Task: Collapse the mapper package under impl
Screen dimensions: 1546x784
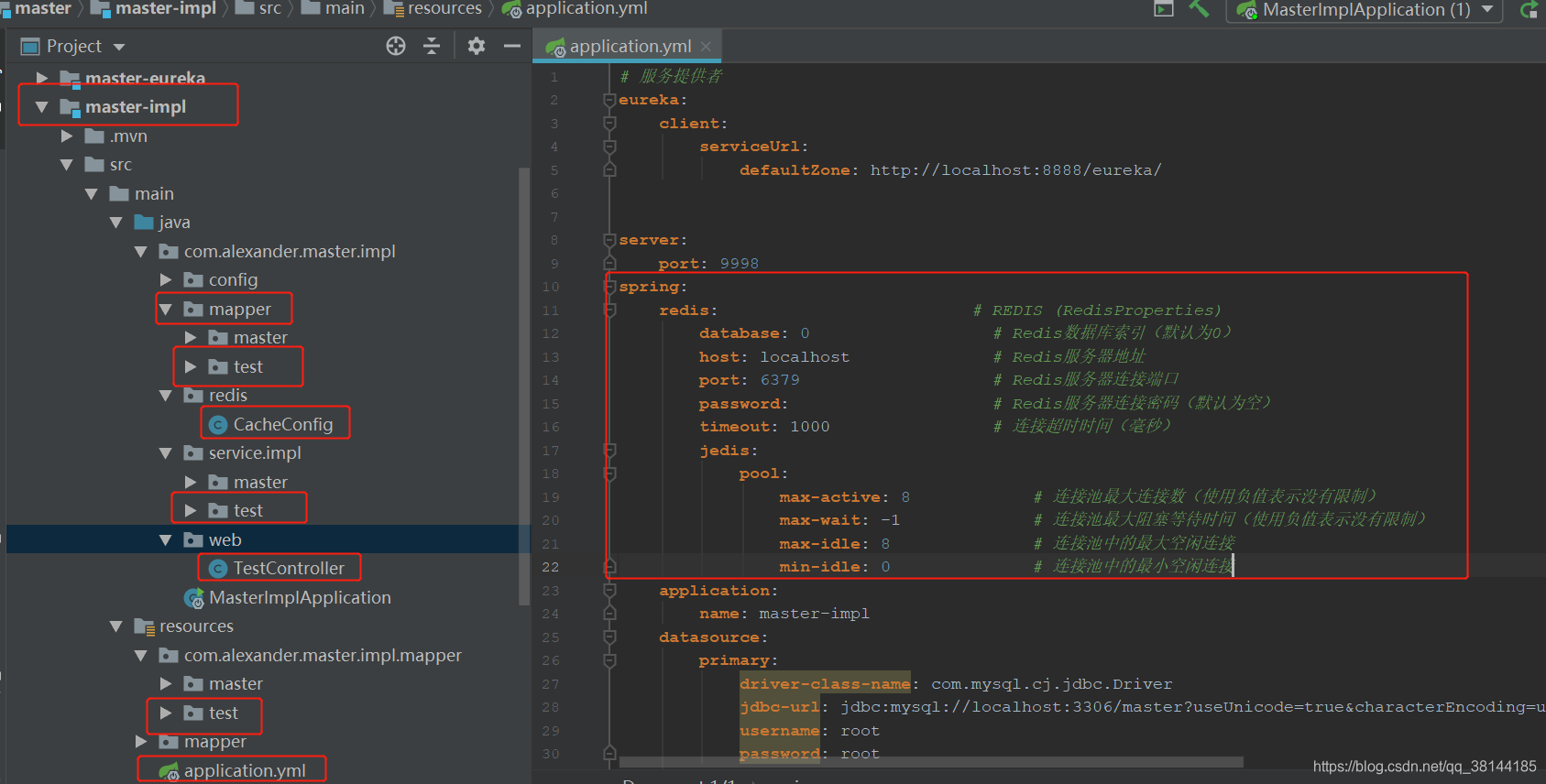Action: [166, 310]
